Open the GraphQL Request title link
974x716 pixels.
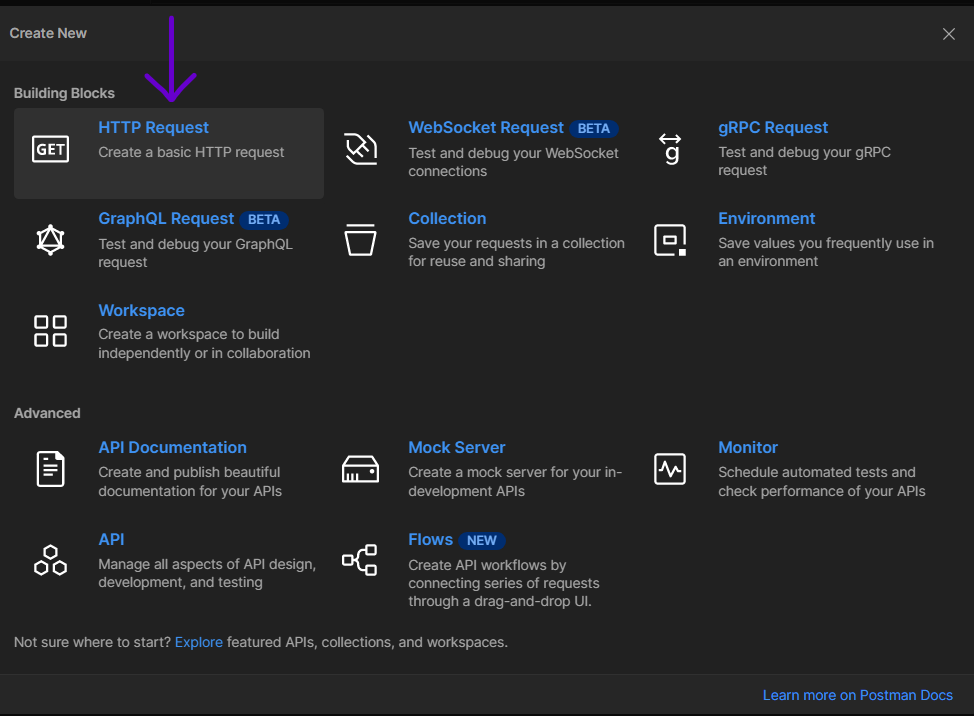pos(166,219)
